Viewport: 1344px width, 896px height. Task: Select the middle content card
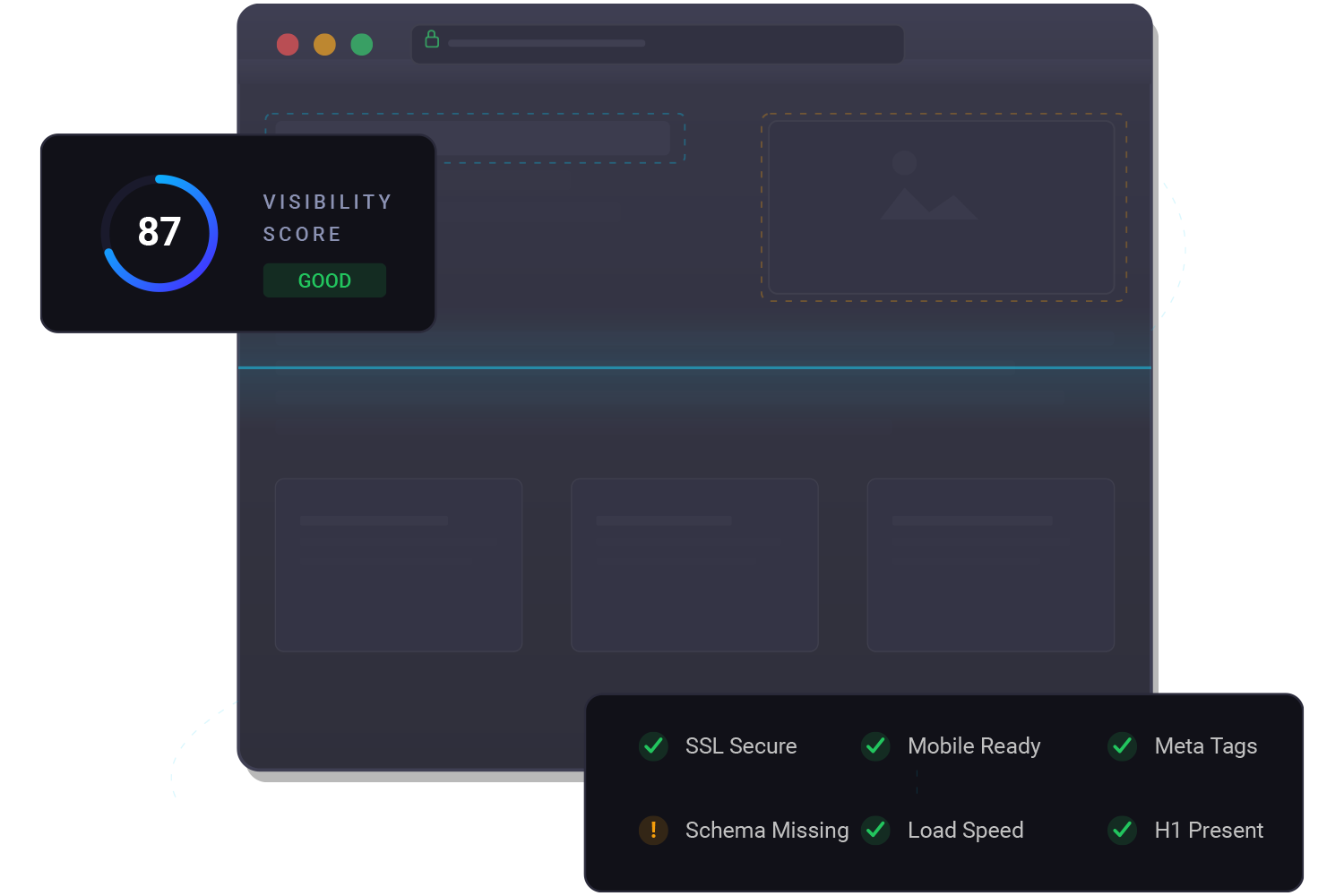694,564
